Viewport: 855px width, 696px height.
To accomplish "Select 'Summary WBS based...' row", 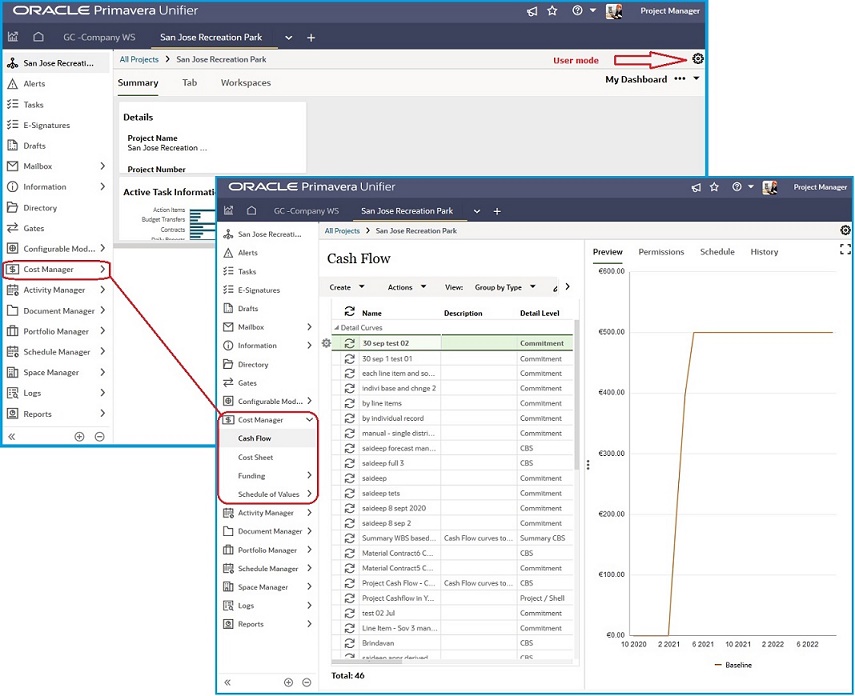I will 453,538.
